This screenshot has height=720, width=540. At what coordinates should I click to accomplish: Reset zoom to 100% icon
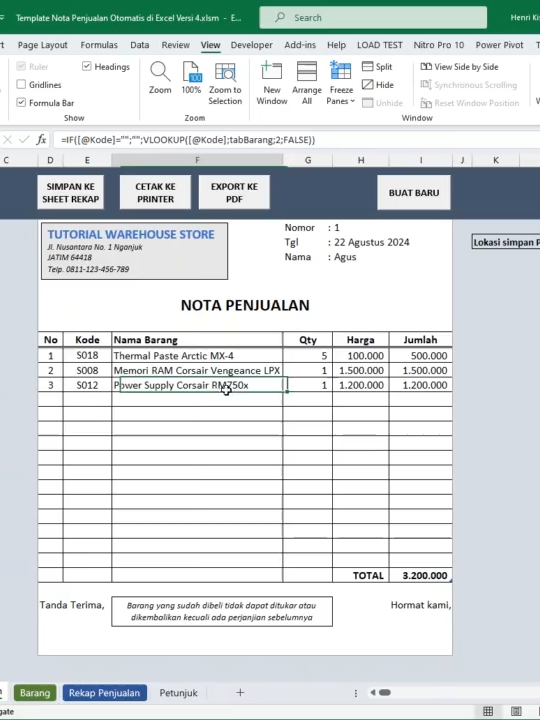191,72
